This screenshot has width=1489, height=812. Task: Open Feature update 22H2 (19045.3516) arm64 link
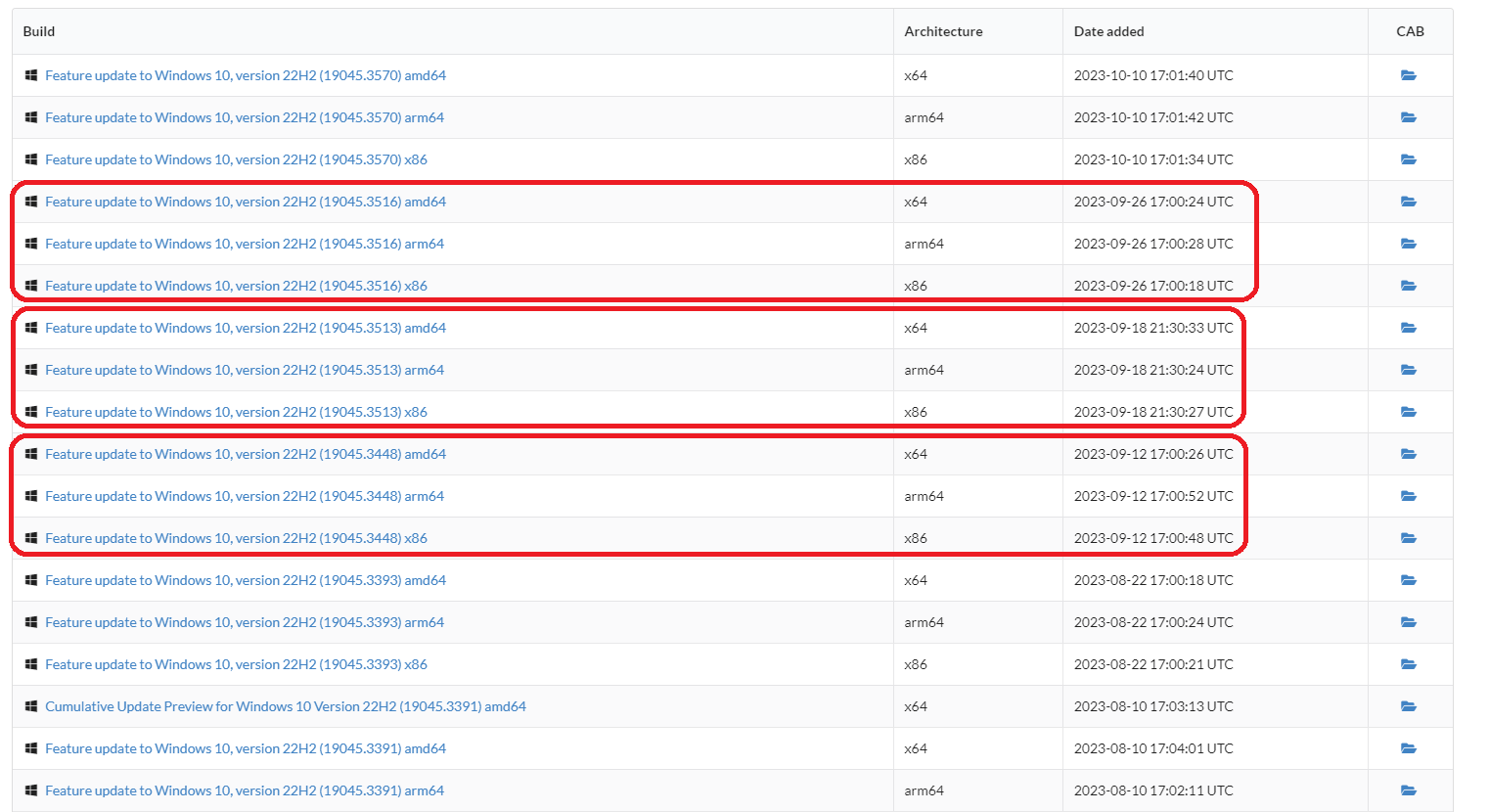pyautogui.click(x=245, y=244)
